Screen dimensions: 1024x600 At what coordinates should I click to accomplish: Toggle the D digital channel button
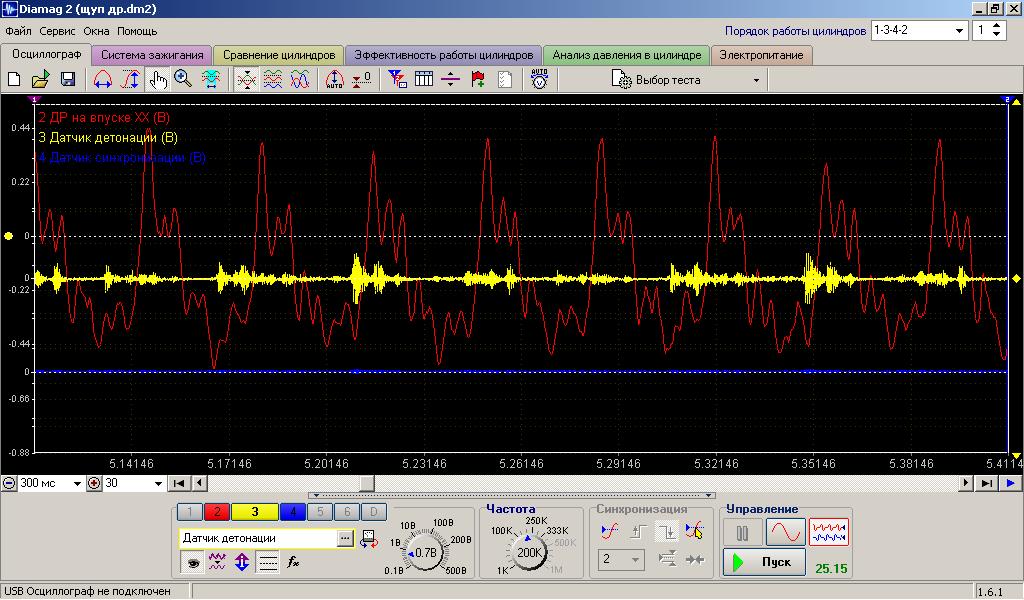point(374,512)
